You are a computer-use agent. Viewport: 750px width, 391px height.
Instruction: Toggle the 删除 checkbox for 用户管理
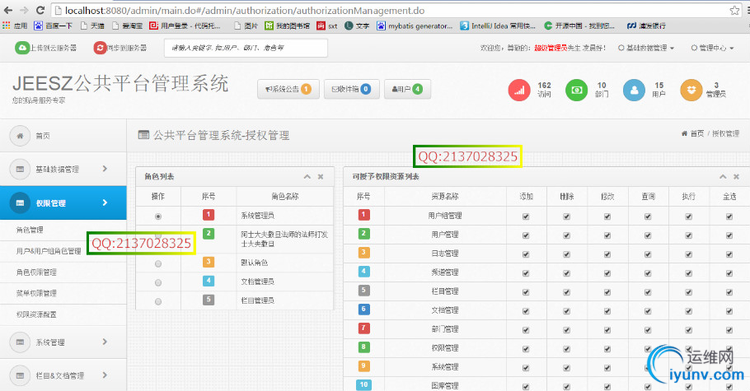click(x=567, y=235)
